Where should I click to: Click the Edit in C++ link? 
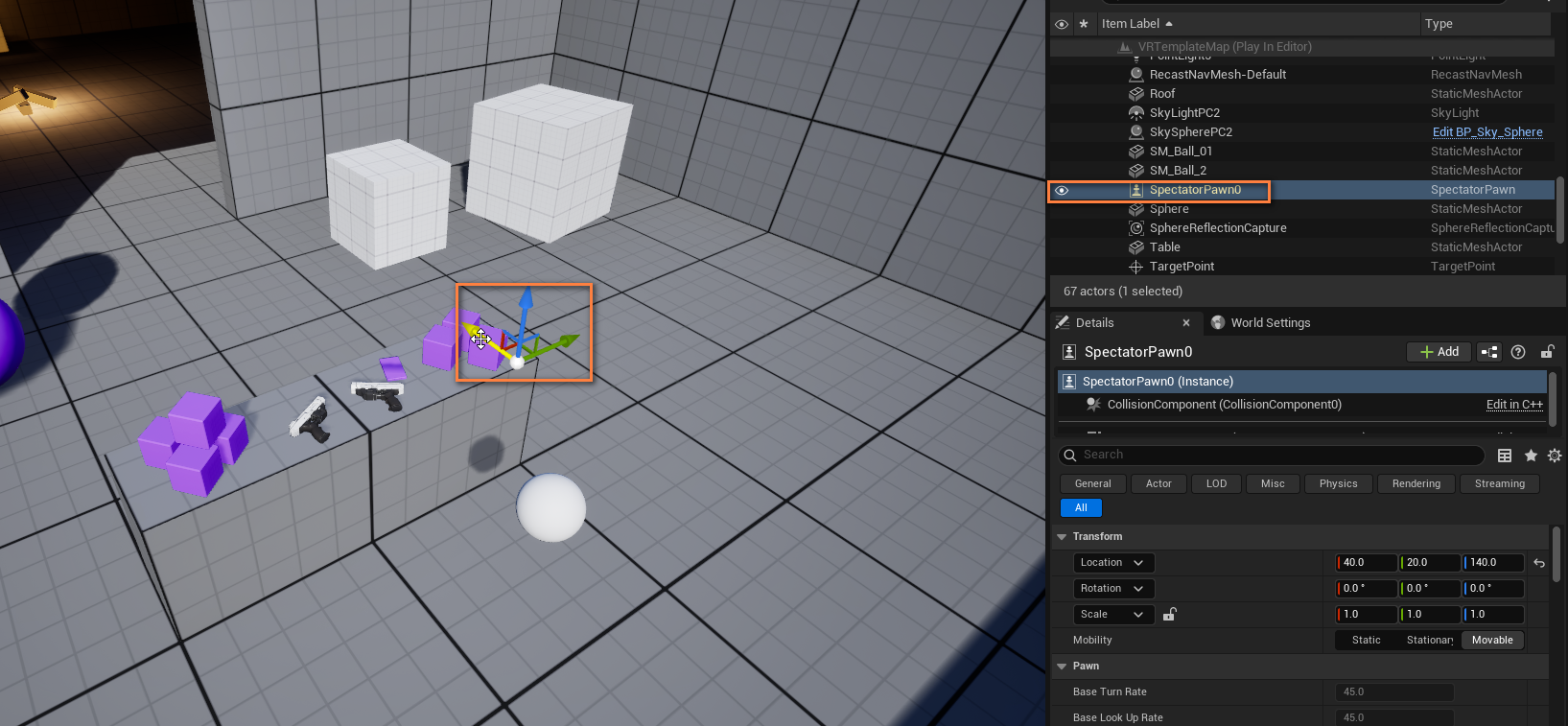1514,405
